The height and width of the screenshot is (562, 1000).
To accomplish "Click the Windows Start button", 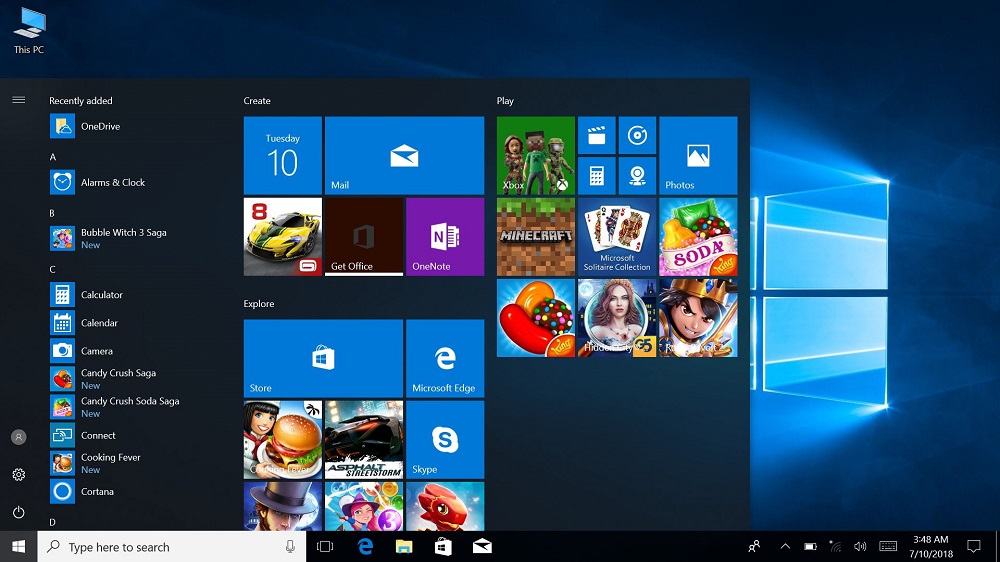I will pyautogui.click(x=18, y=547).
